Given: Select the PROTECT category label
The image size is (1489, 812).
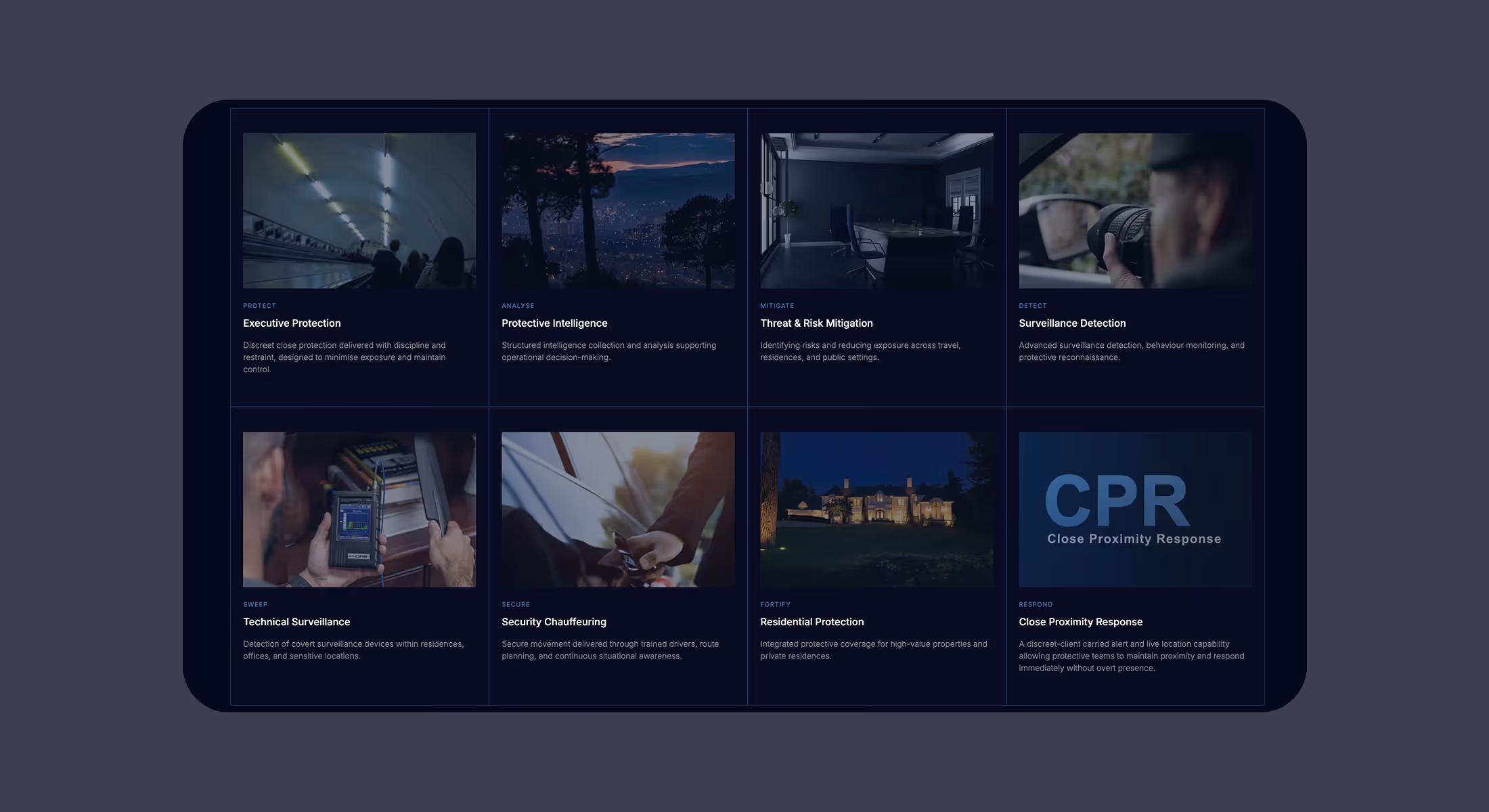Looking at the screenshot, I should tap(259, 306).
